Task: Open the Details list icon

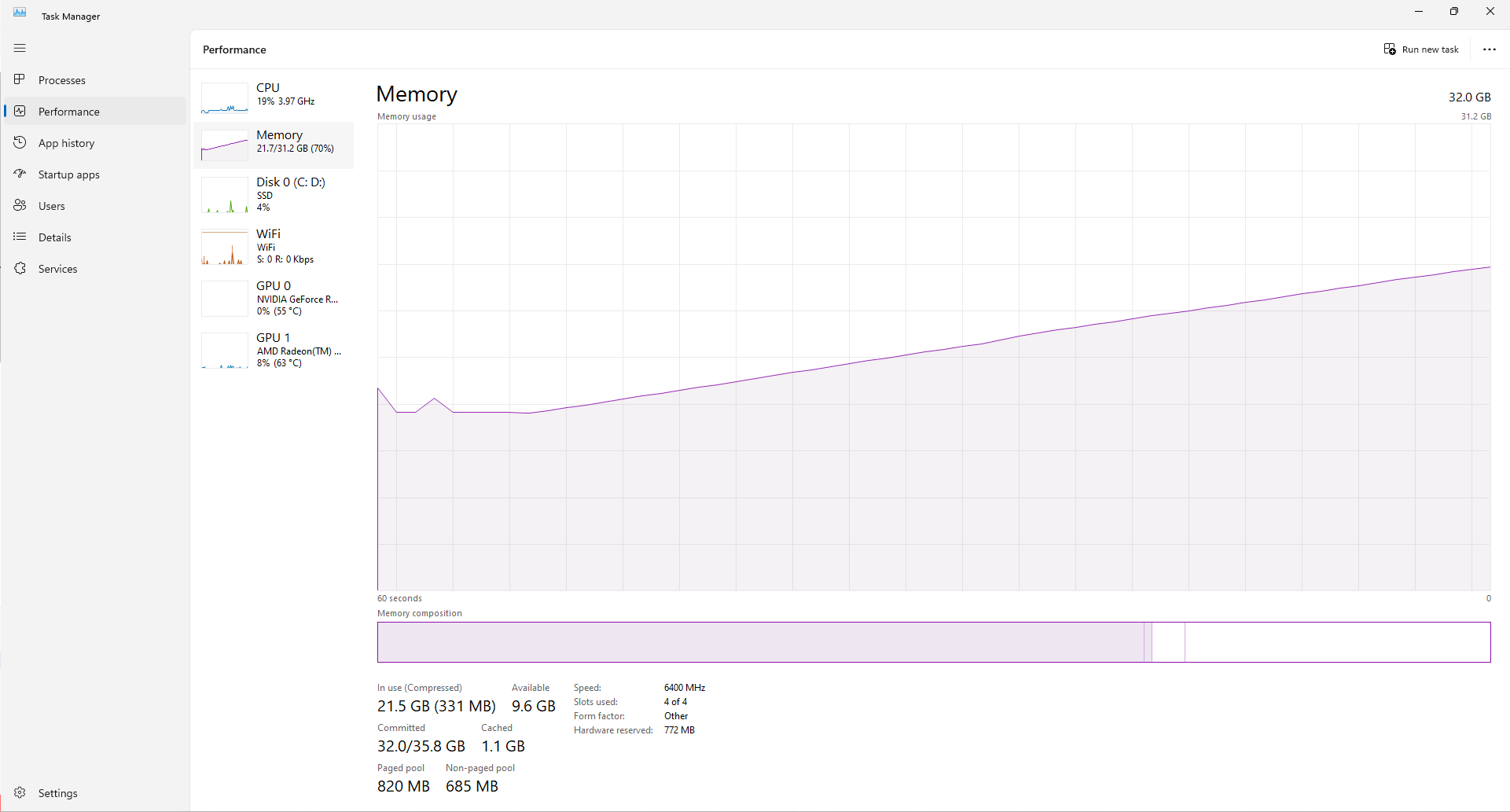Action: coord(20,237)
